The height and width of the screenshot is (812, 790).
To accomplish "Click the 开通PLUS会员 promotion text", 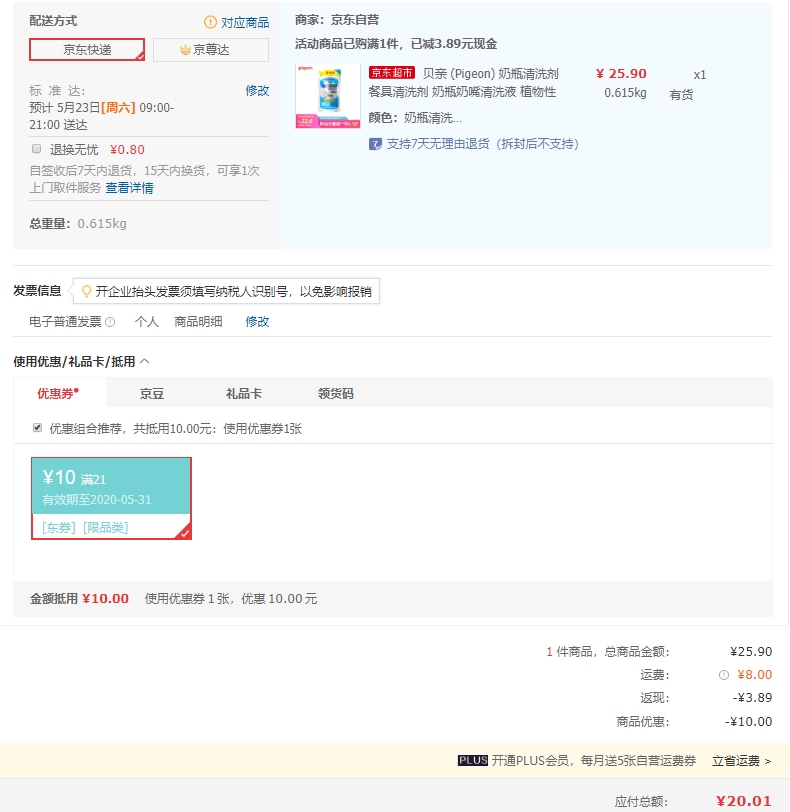I will point(594,761).
